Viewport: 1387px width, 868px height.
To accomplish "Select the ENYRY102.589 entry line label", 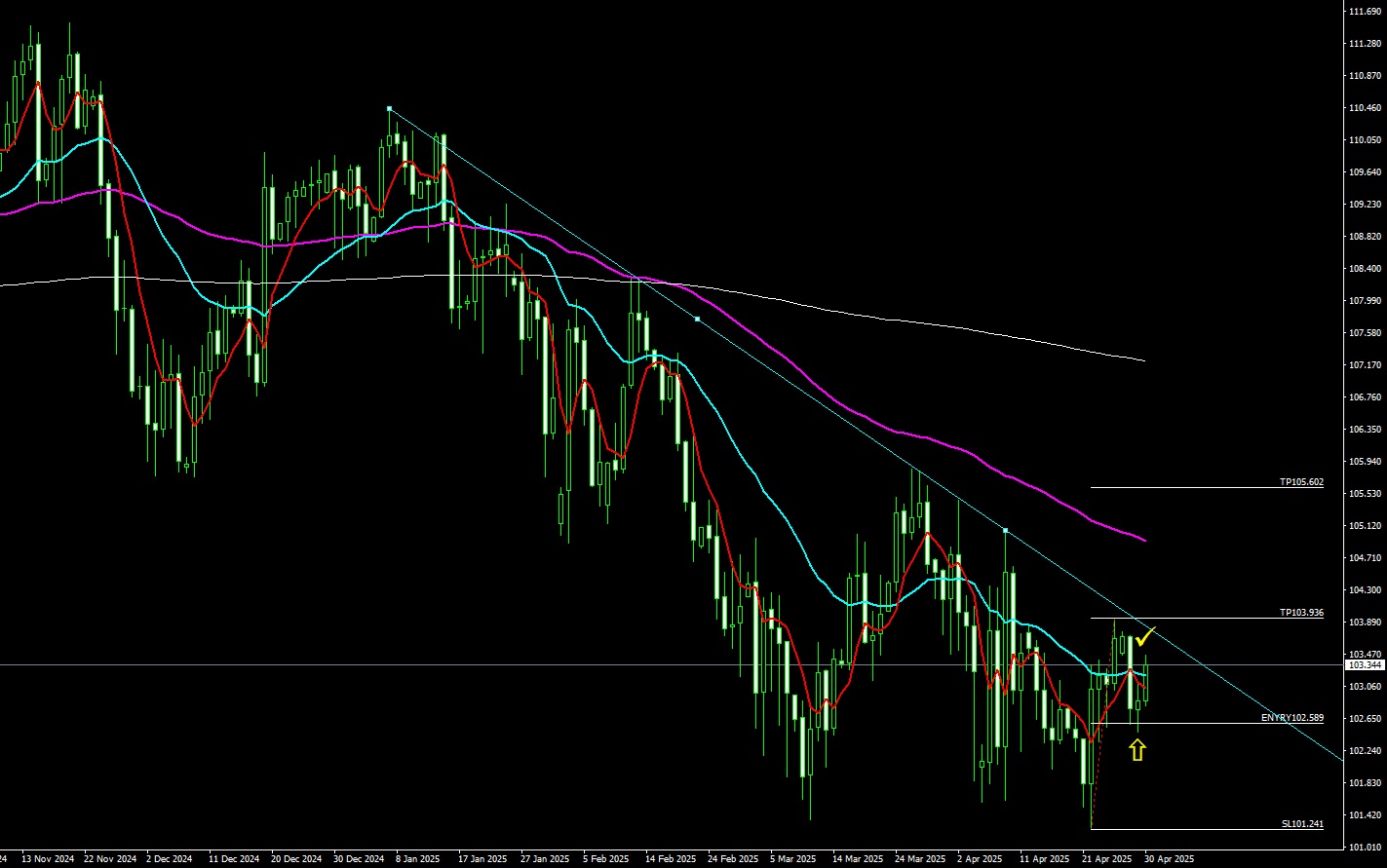I will 1292,718.
